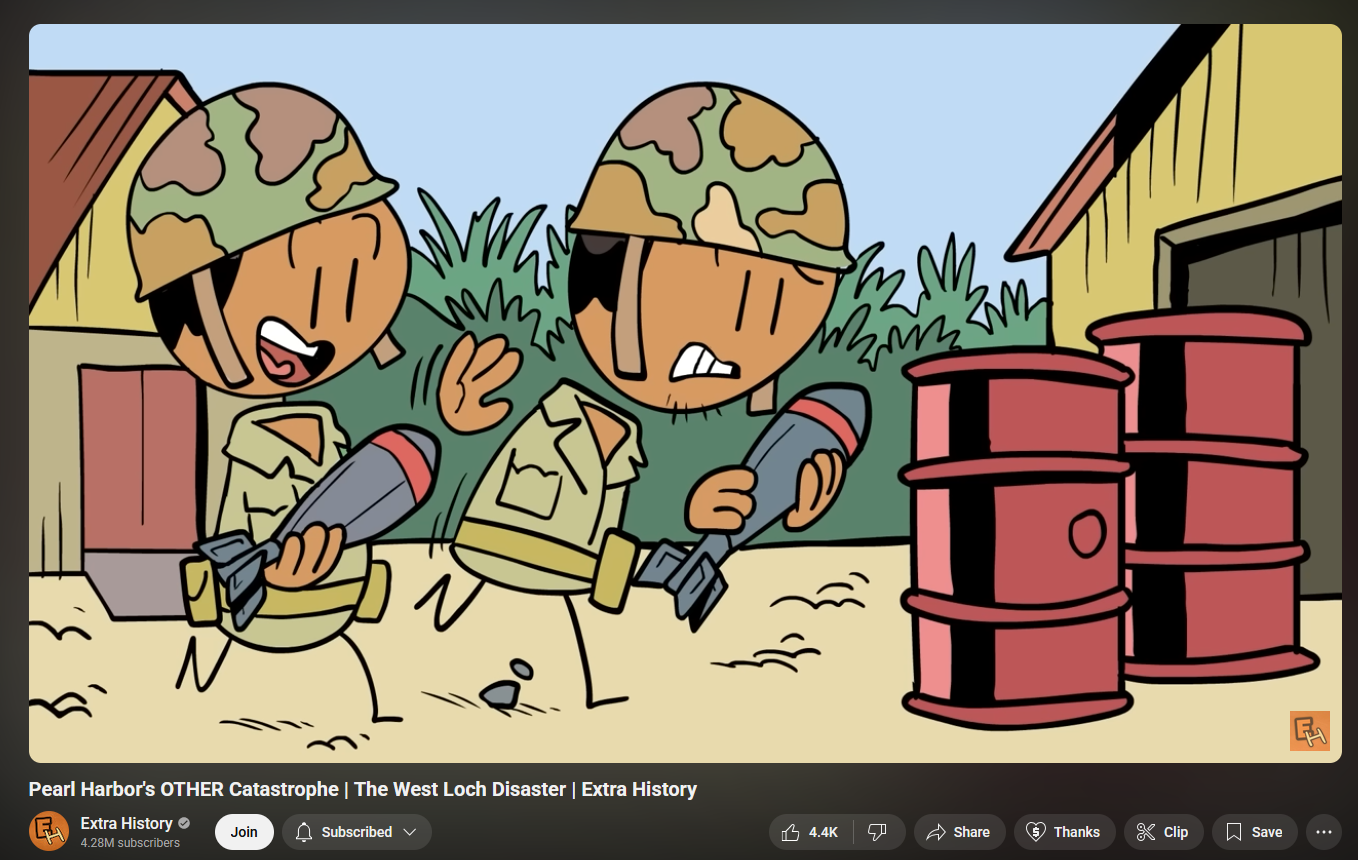1358x860 pixels.
Task: Click the like thumbs-up button showing 4.4K
Action: click(810, 832)
